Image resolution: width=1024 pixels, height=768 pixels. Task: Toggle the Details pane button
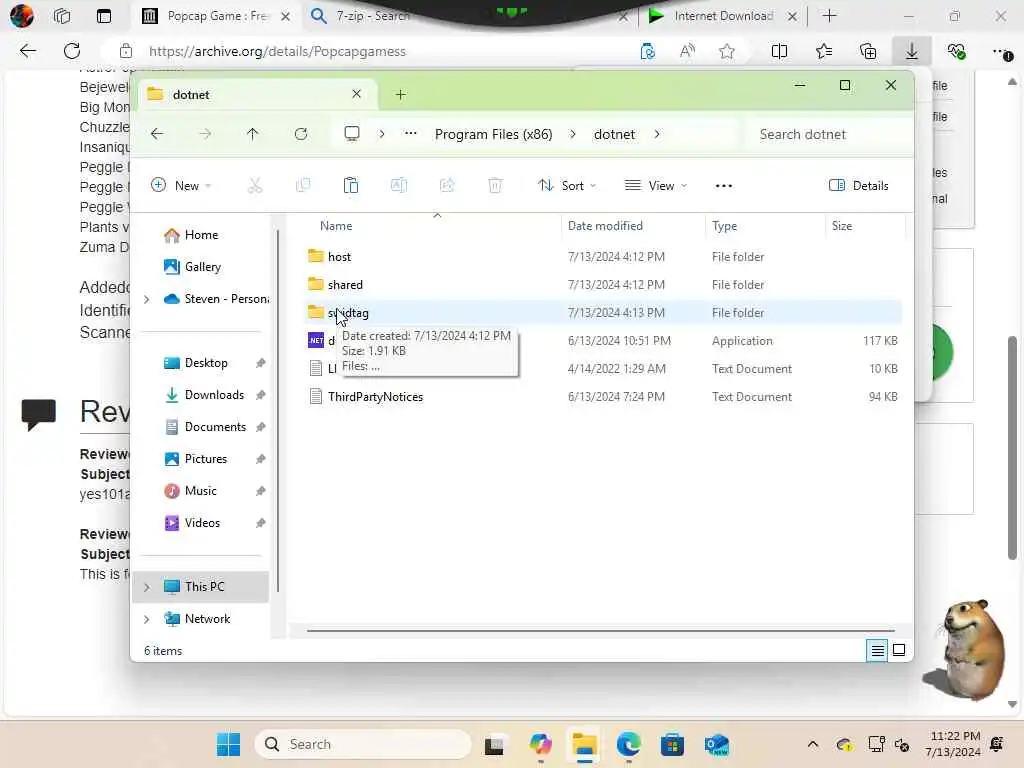click(859, 185)
